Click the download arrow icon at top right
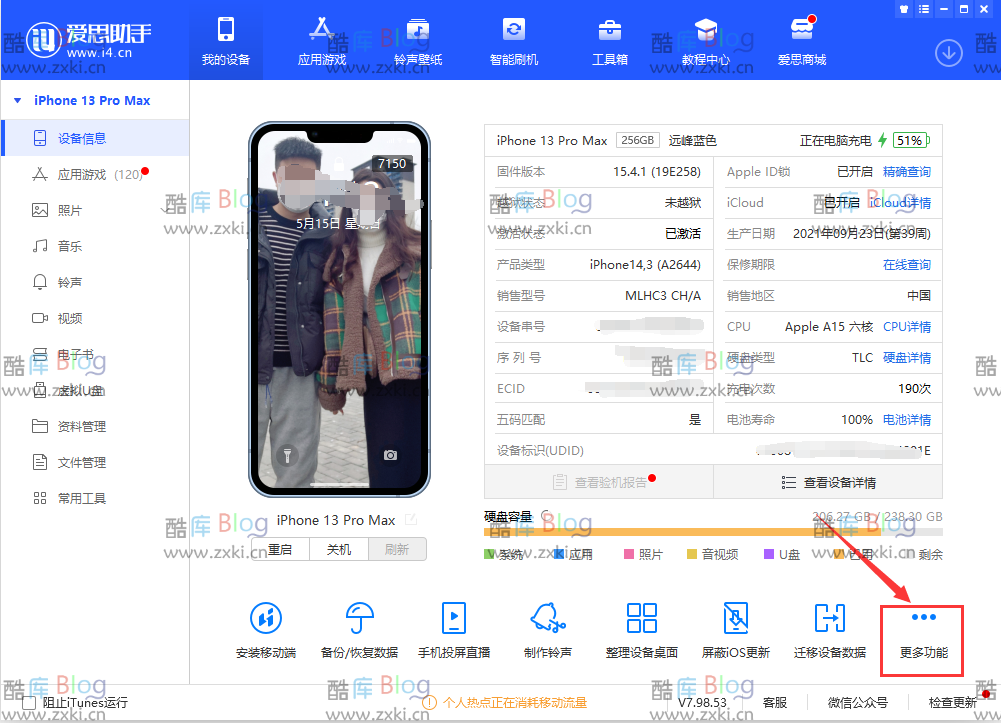The image size is (1001, 723). 948,52
